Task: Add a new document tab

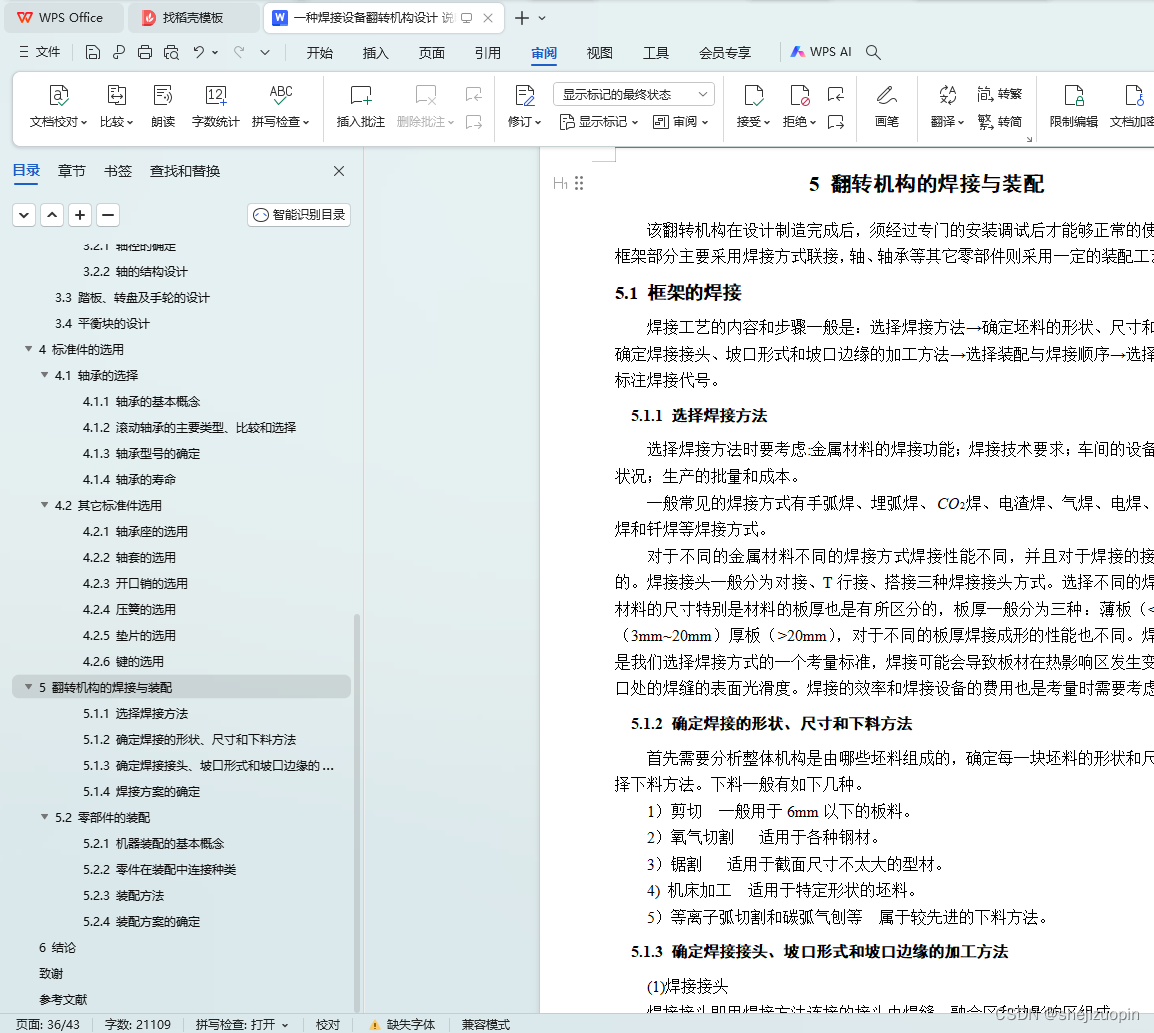Action: click(x=522, y=18)
